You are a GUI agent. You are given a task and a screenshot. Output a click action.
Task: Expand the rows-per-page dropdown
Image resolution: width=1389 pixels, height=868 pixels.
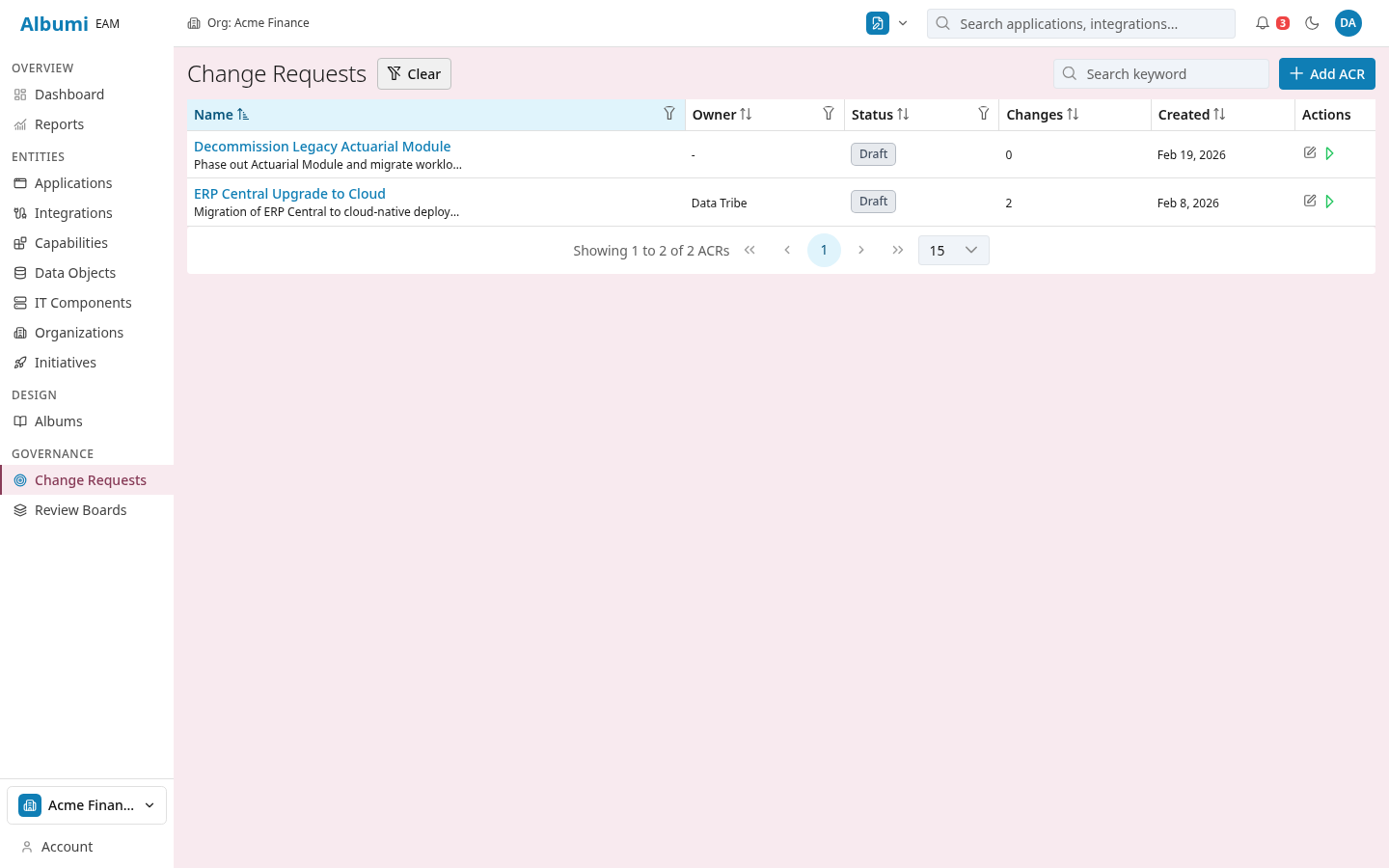(x=953, y=251)
